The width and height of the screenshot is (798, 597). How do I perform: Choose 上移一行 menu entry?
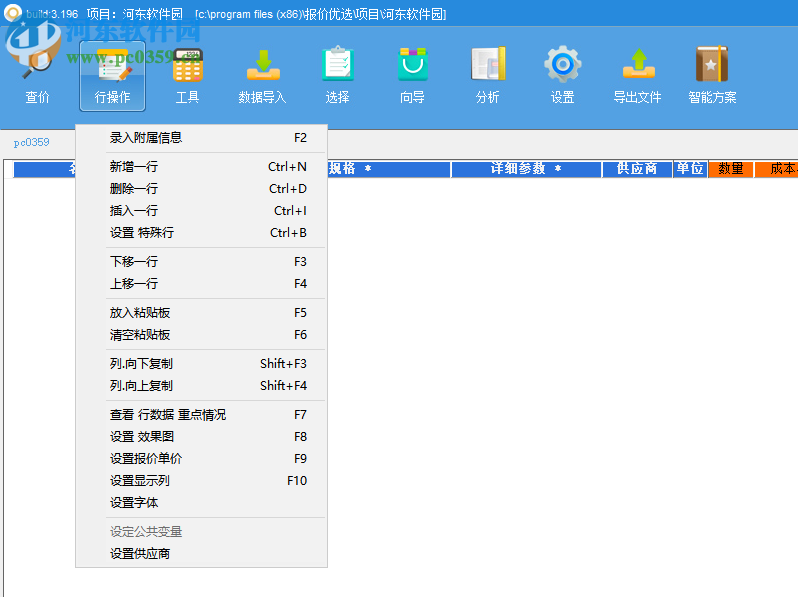click(202, 283)
